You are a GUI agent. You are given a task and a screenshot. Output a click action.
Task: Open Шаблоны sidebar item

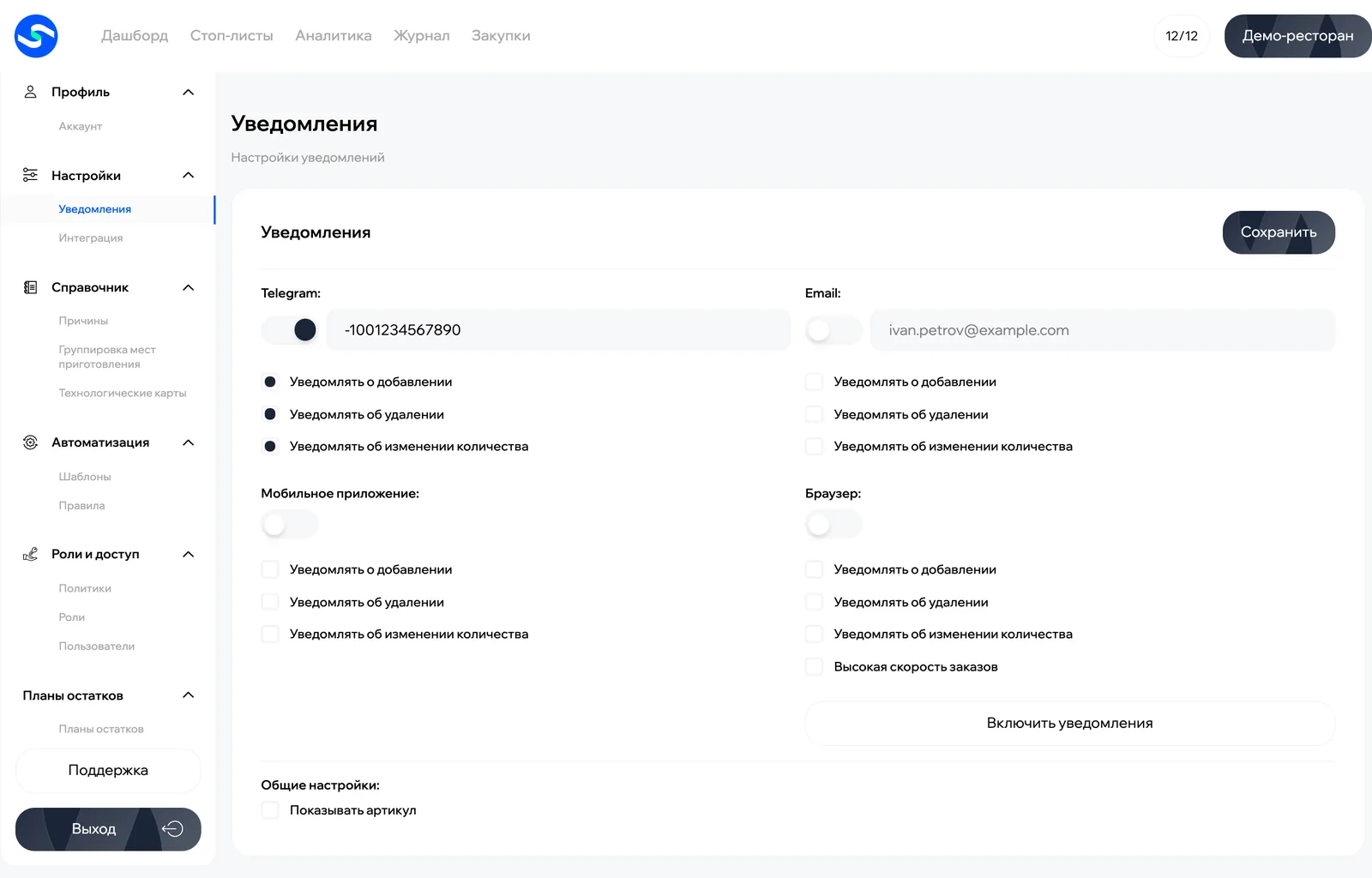point(85,477)
